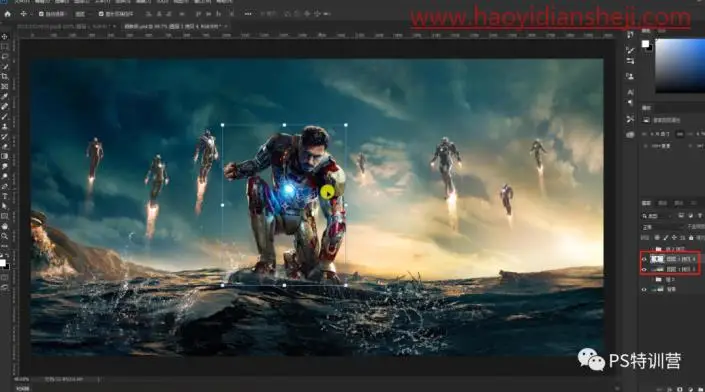
Task: Open the status bar document info arrow
Action: point(99,379)
